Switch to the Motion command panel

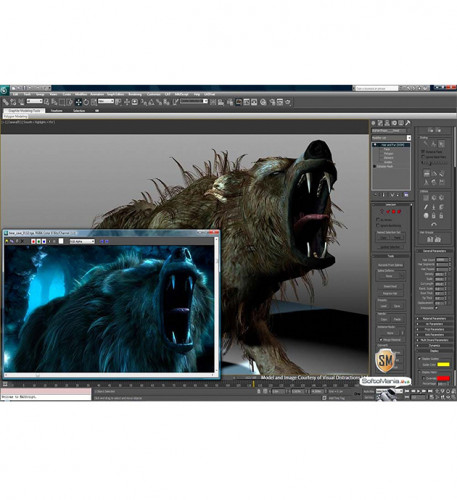(x=394, y=123)
